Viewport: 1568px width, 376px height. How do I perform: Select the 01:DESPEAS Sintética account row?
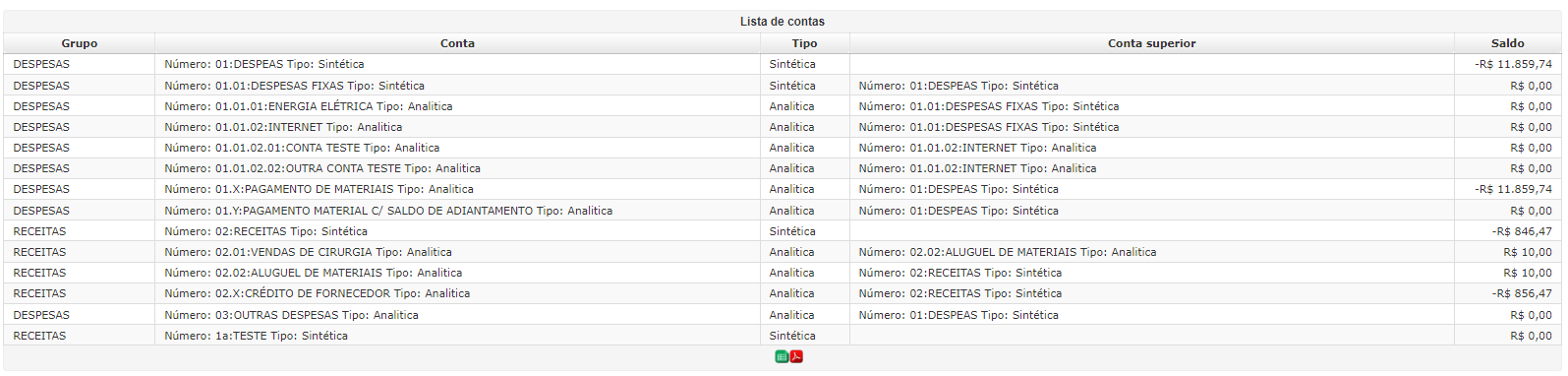(783, 64)
